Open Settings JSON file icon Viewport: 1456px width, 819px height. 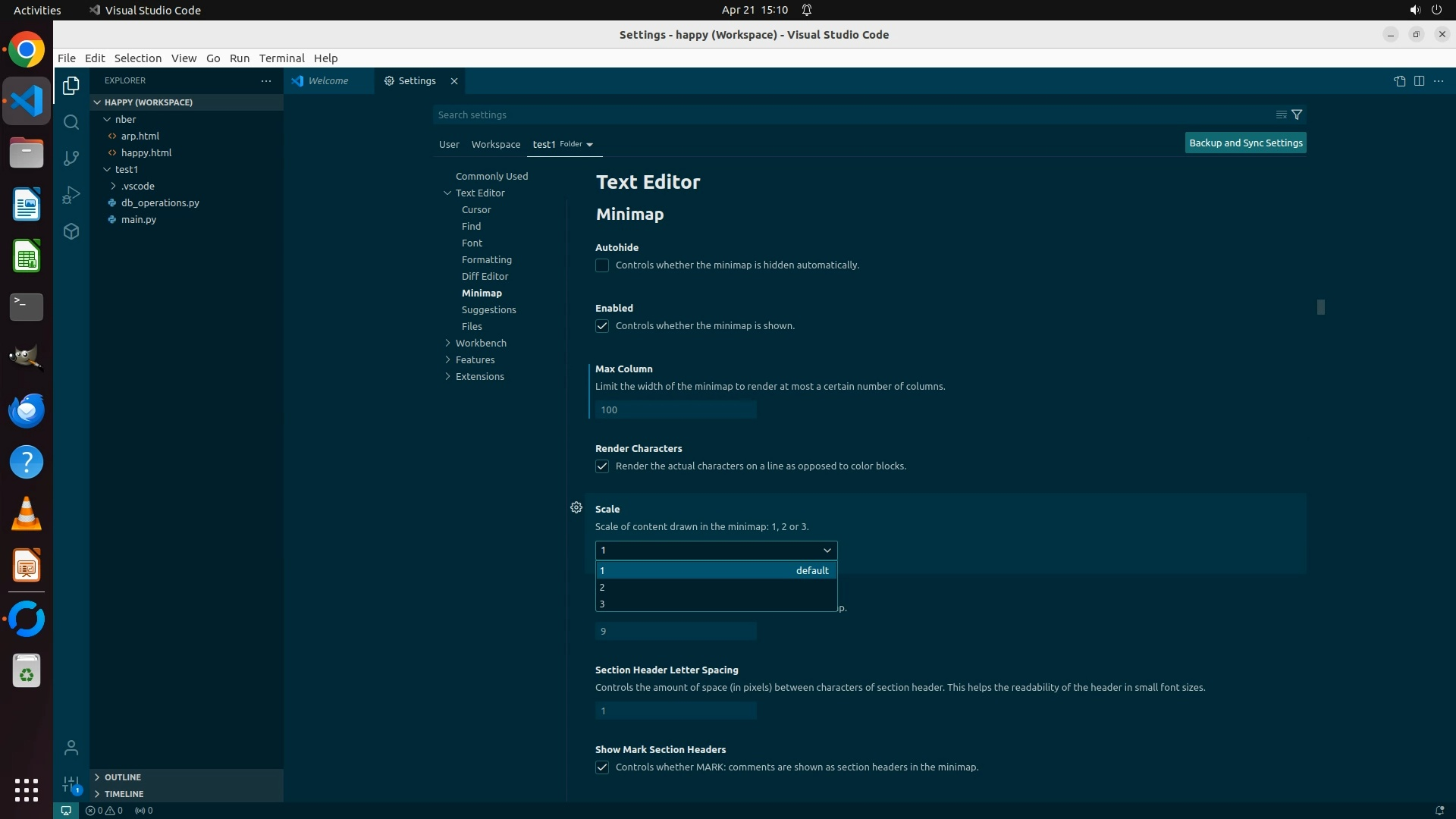(1399, 81)
